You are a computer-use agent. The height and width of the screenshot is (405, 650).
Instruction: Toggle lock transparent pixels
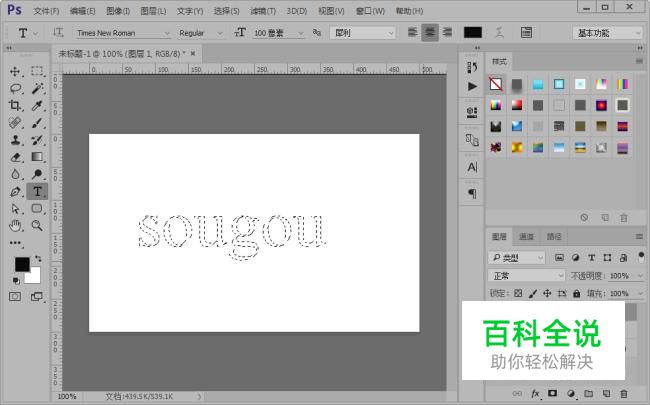click(518, 293)
